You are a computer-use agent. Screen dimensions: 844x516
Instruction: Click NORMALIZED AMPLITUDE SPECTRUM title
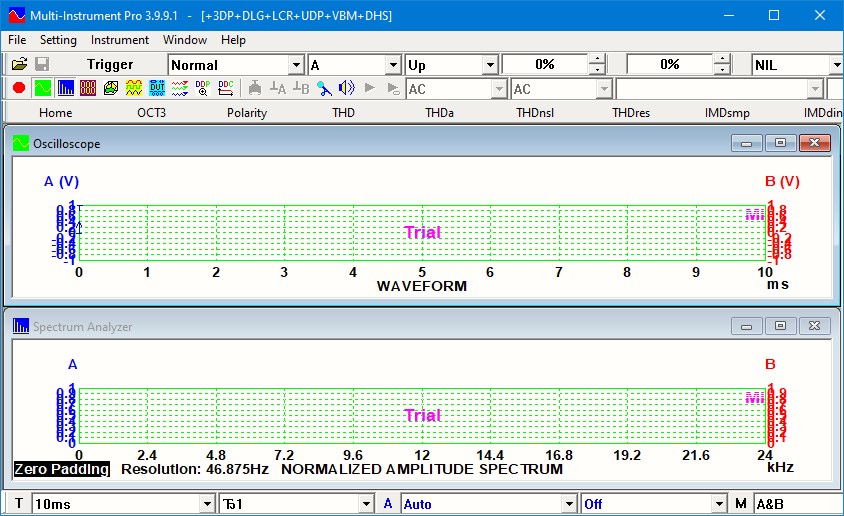(422, 469)
